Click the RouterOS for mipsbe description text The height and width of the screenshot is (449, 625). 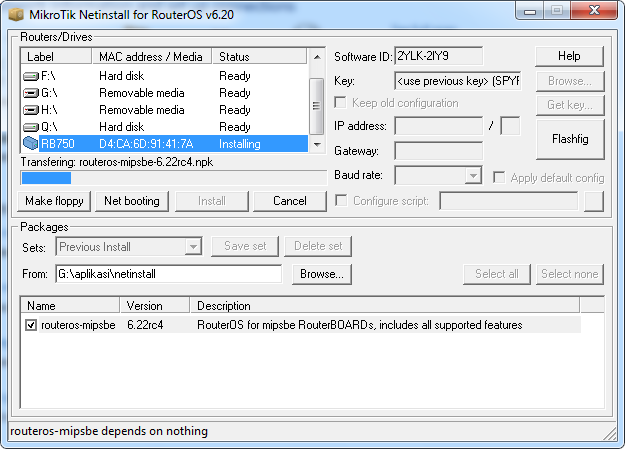tap(360, 325)
